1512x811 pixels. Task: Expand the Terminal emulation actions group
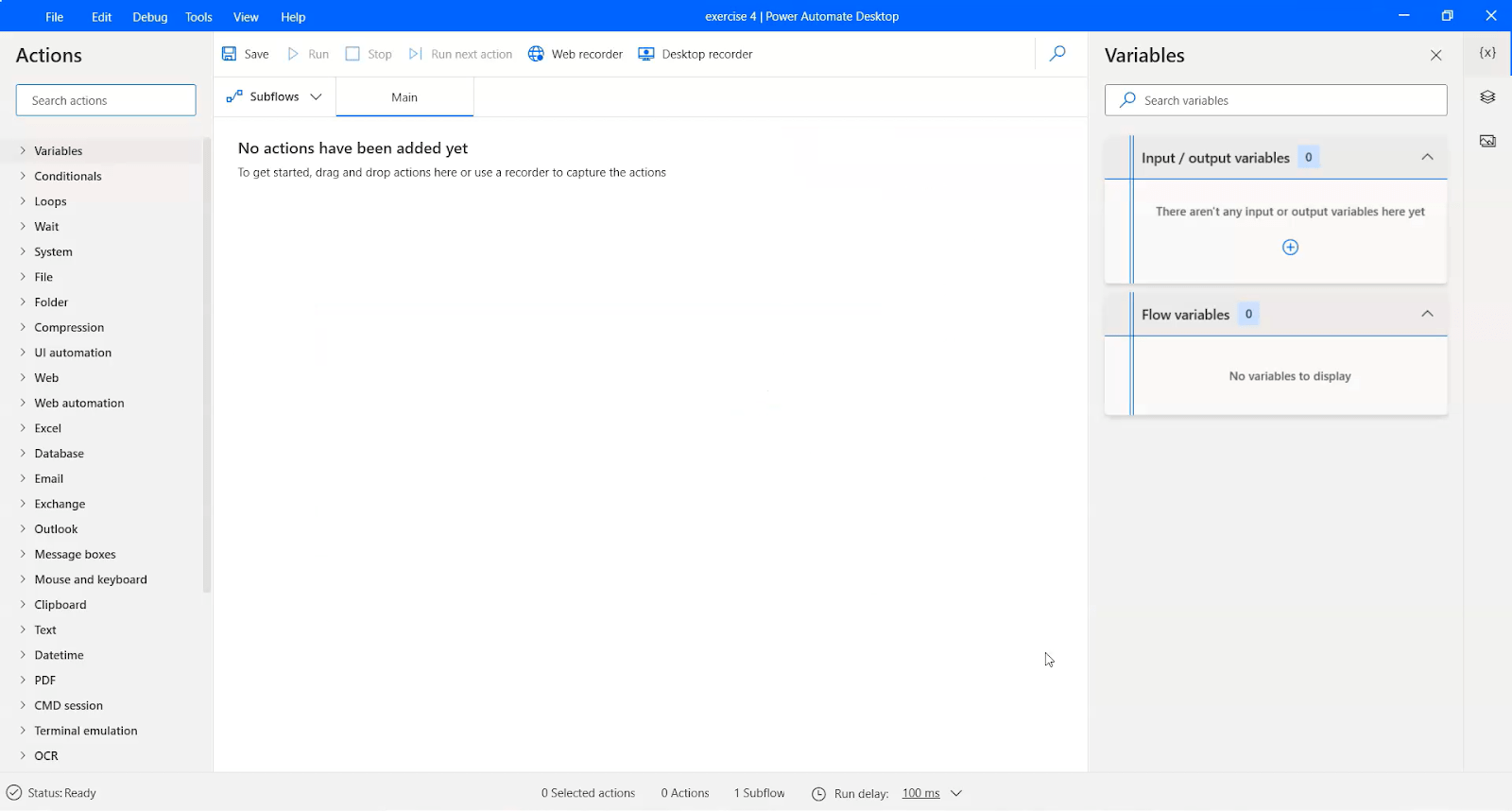point(23,731)
